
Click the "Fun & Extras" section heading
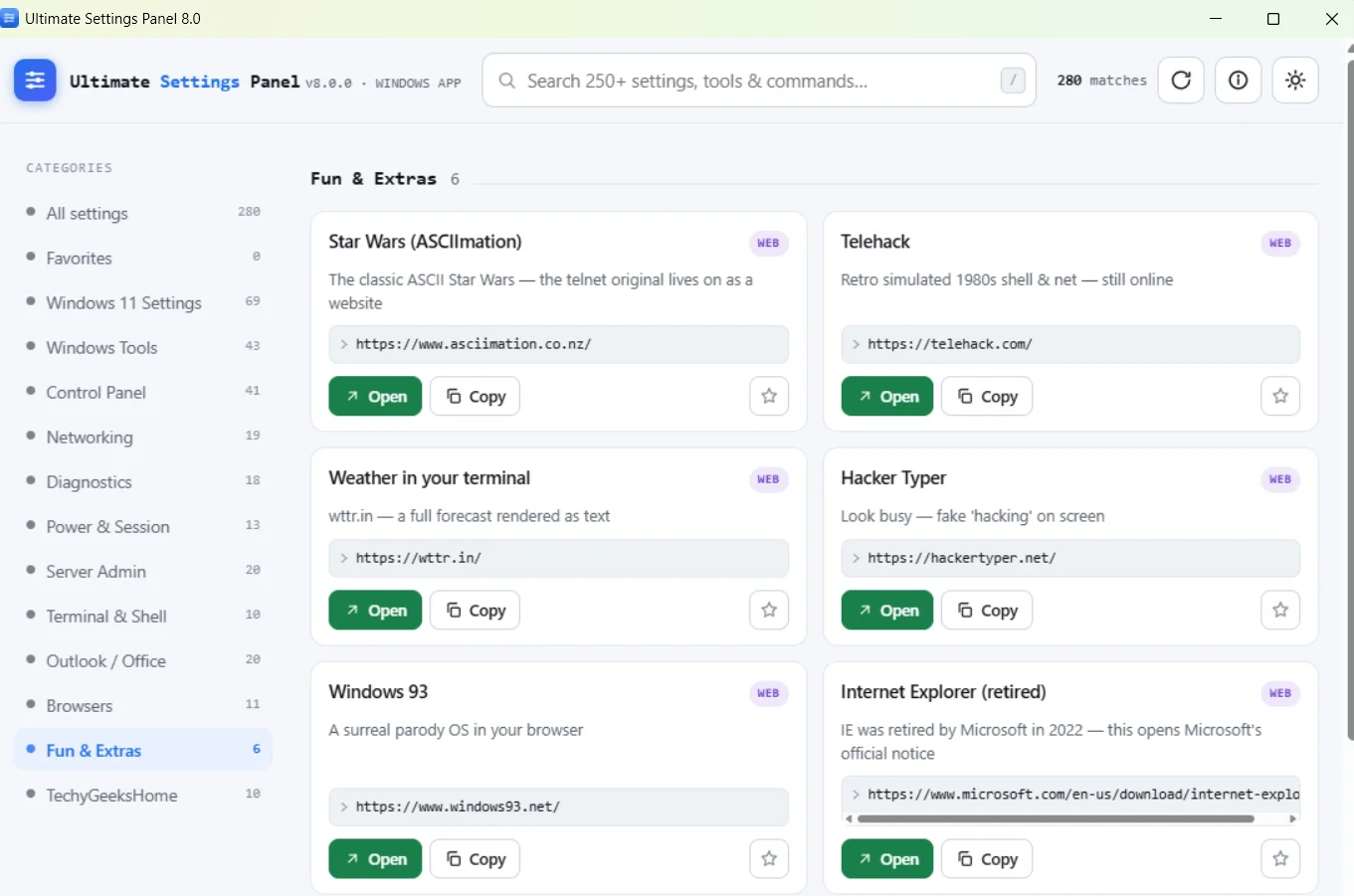click(x=373, y=179)
